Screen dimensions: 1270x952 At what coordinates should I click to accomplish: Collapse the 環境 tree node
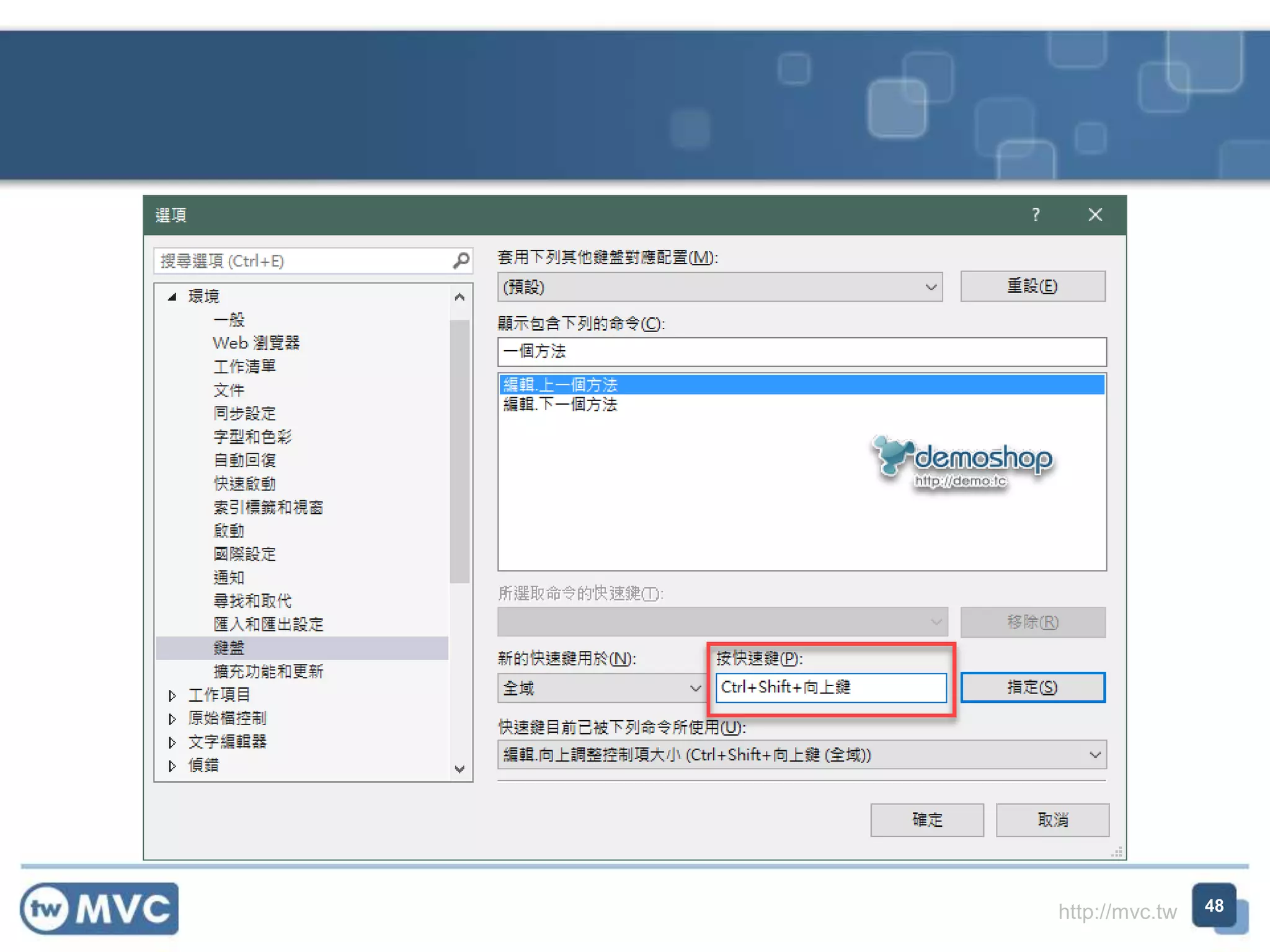(172, 297)
